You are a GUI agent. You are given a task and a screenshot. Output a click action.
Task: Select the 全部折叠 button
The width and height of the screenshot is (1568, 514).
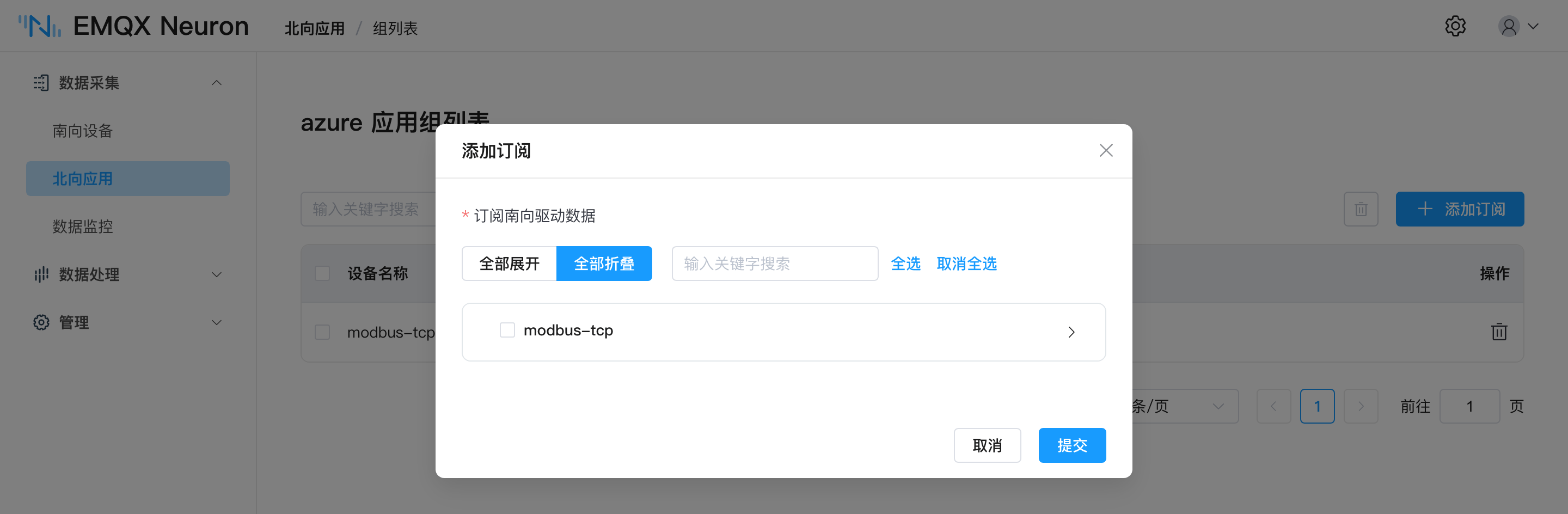pos(604,264)
